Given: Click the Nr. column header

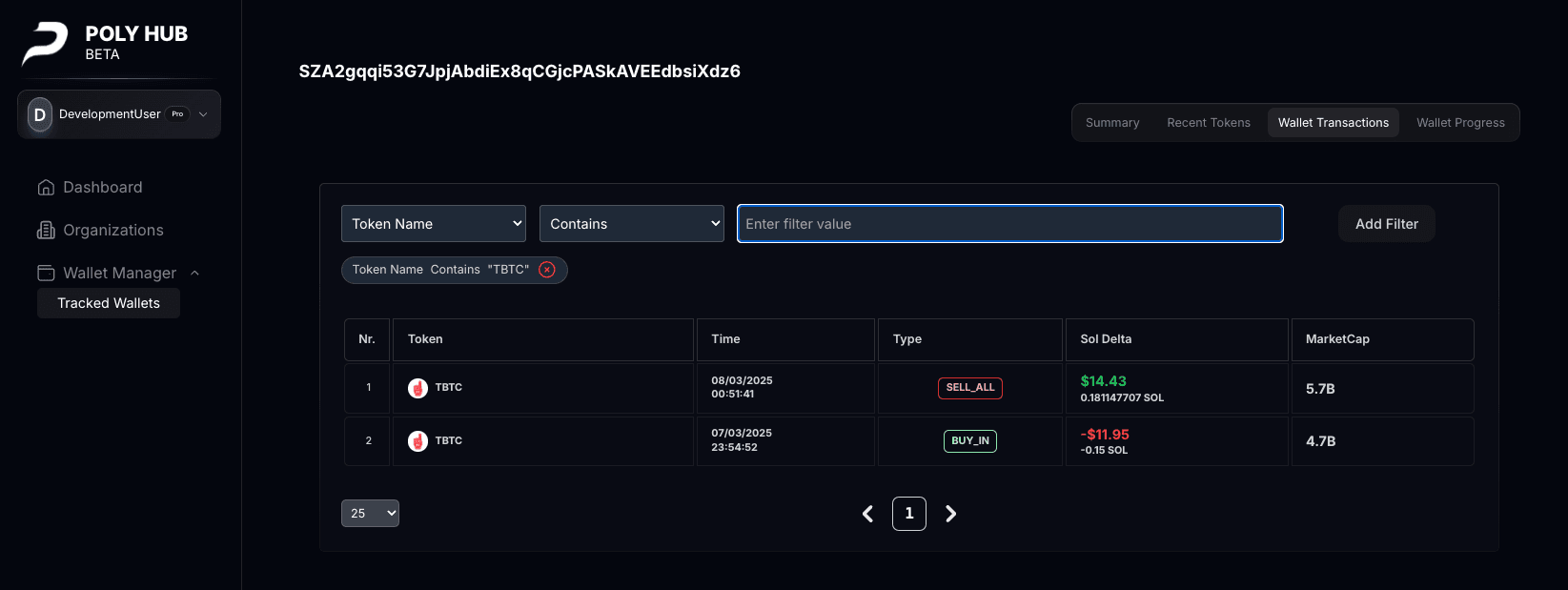Looking at the screenshot, I should (x=367, y=339).
